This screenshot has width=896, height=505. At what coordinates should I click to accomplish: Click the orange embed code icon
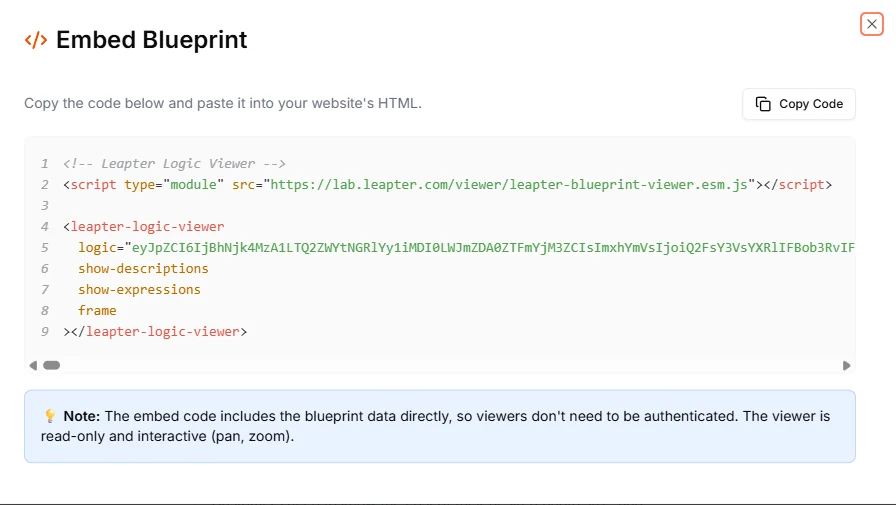35,40
